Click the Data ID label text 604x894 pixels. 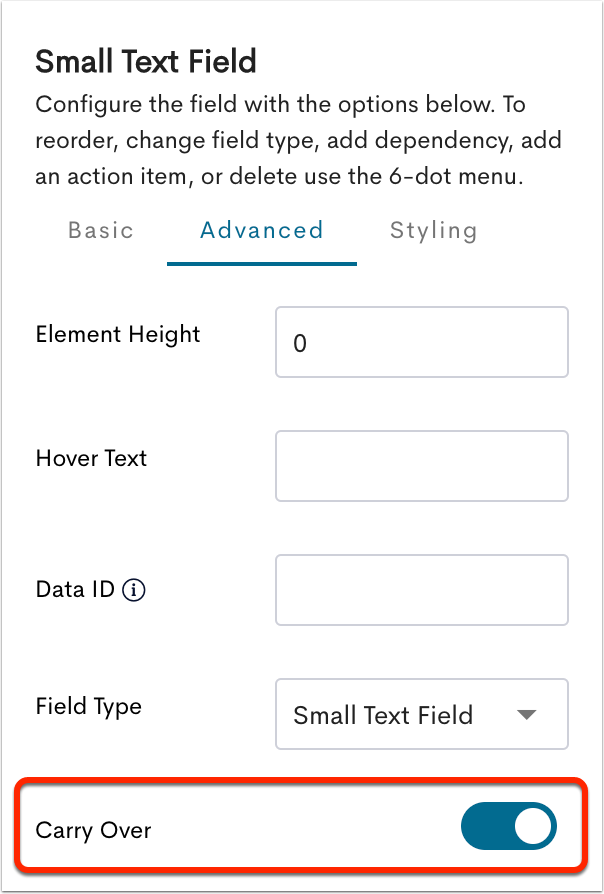click(75, 590)
